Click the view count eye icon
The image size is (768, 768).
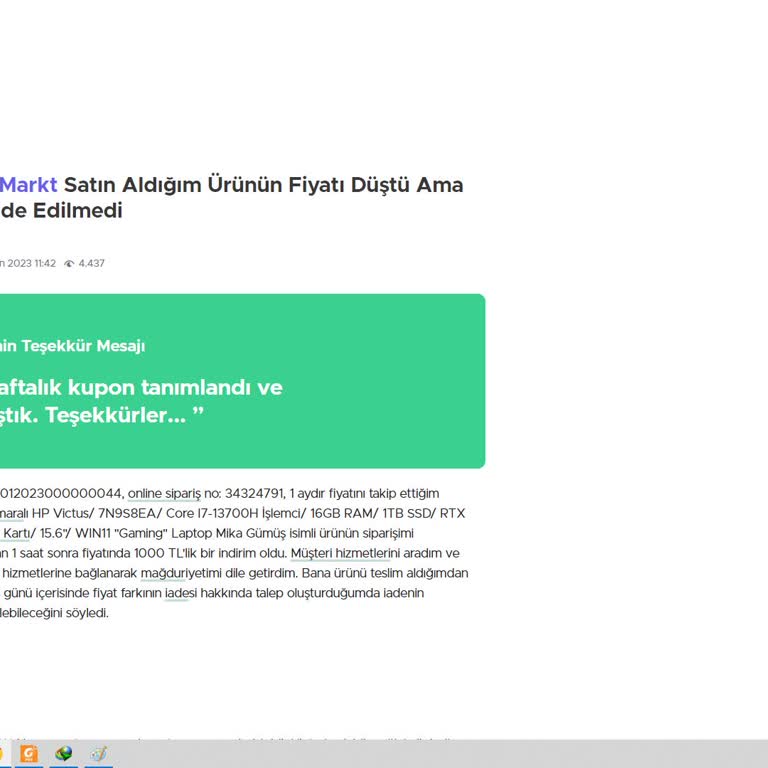(69, 264)
